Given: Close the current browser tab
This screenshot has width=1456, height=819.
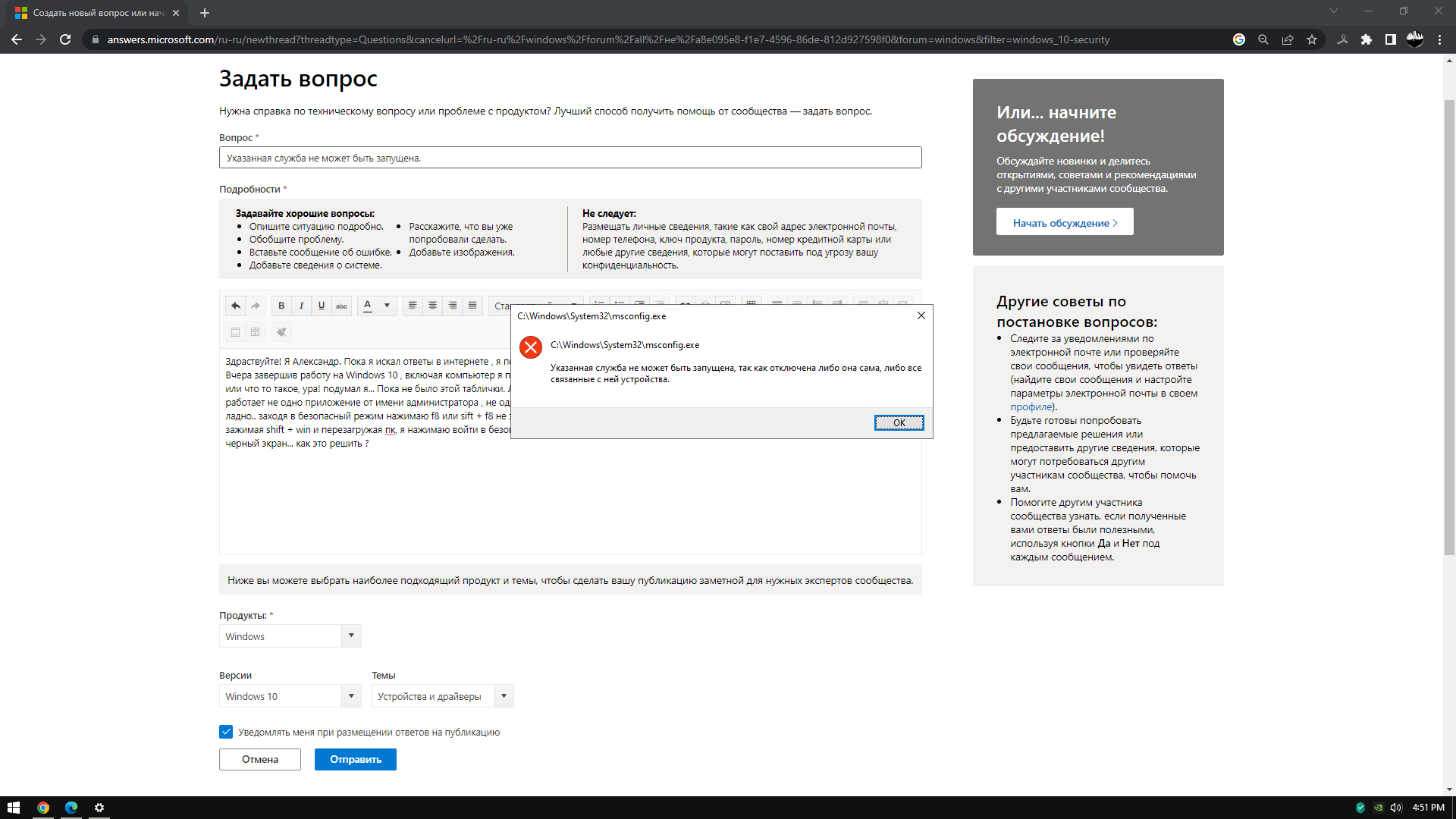Looking at the screenshot, I should click(x=176, y=13).
